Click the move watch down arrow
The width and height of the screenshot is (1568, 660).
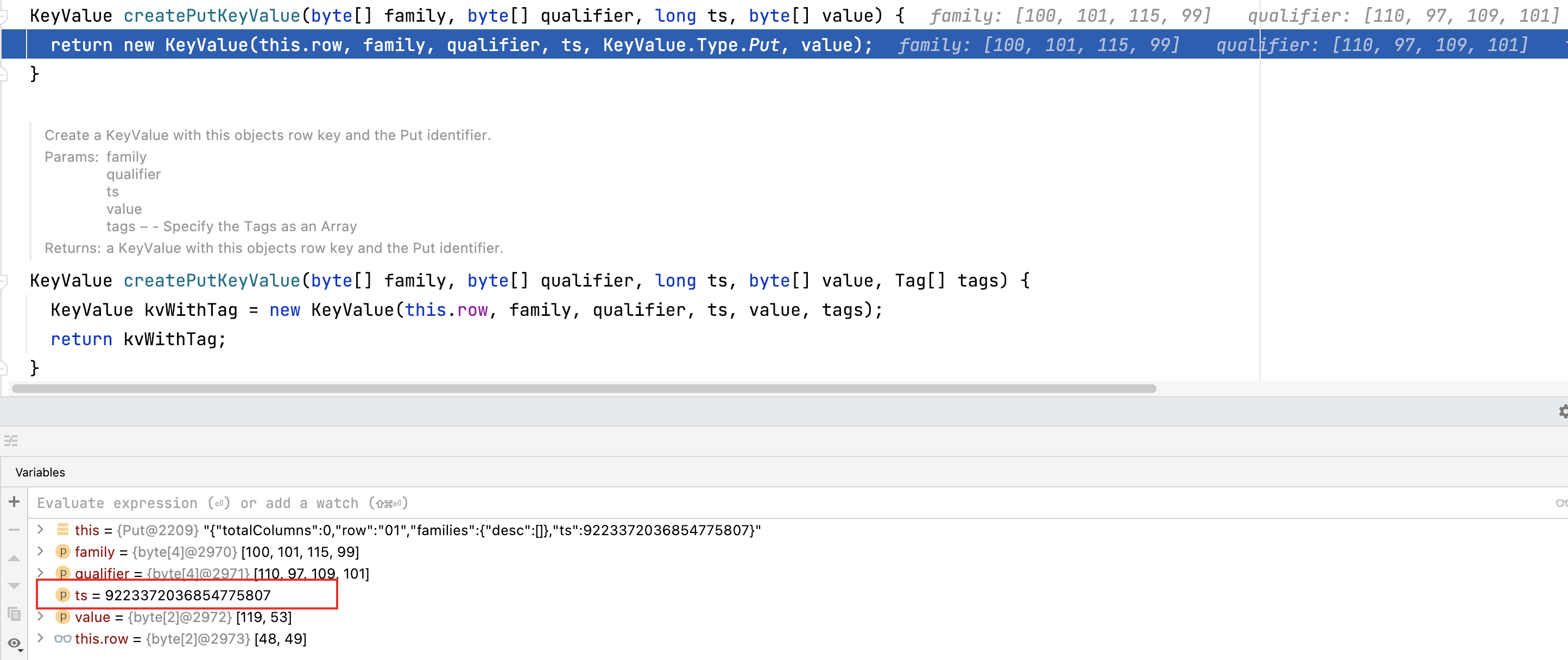[14, 586]
